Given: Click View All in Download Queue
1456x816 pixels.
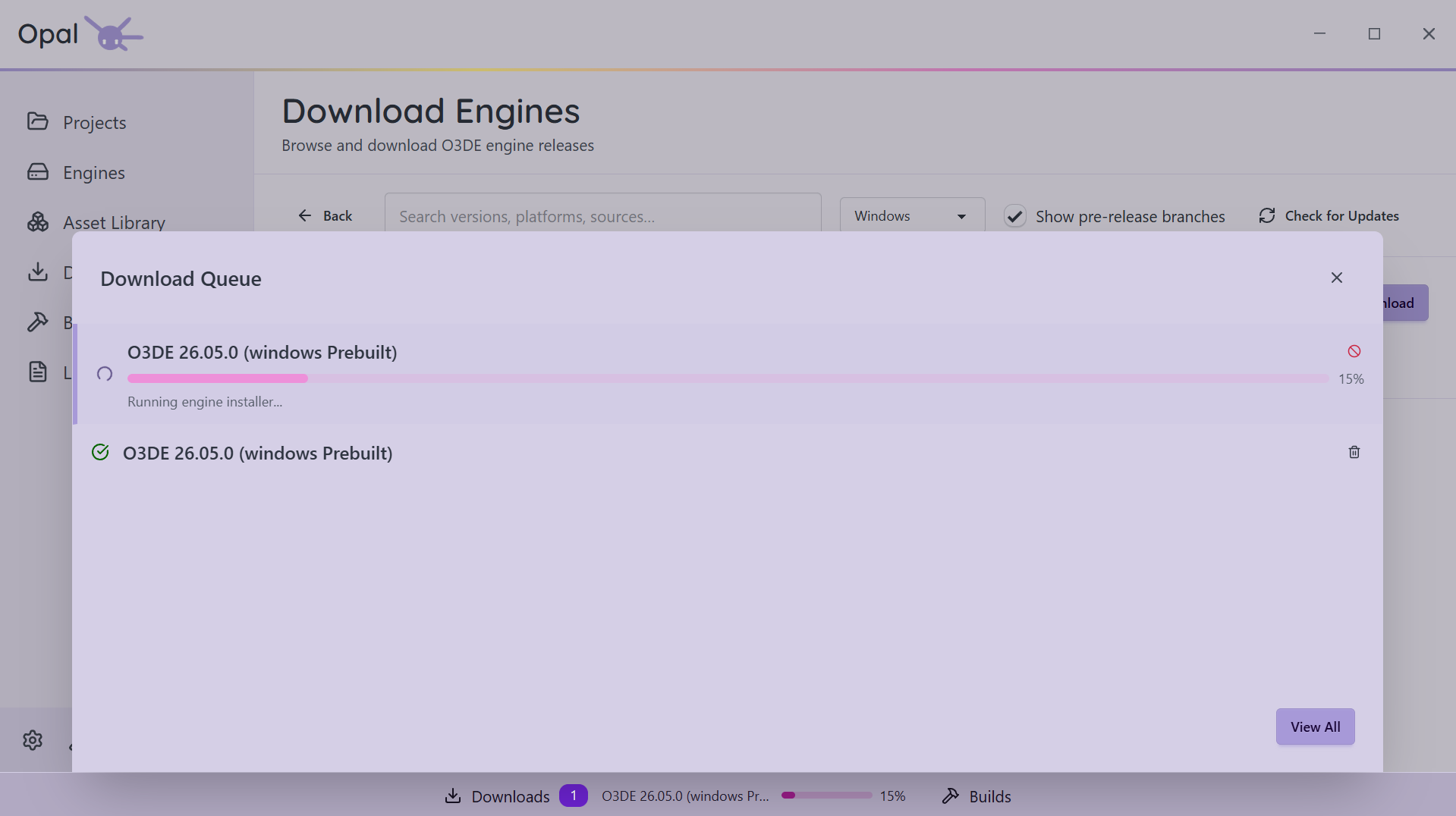Looking at the screenshot, I should pyautogui.click(x=1315, y=727).
